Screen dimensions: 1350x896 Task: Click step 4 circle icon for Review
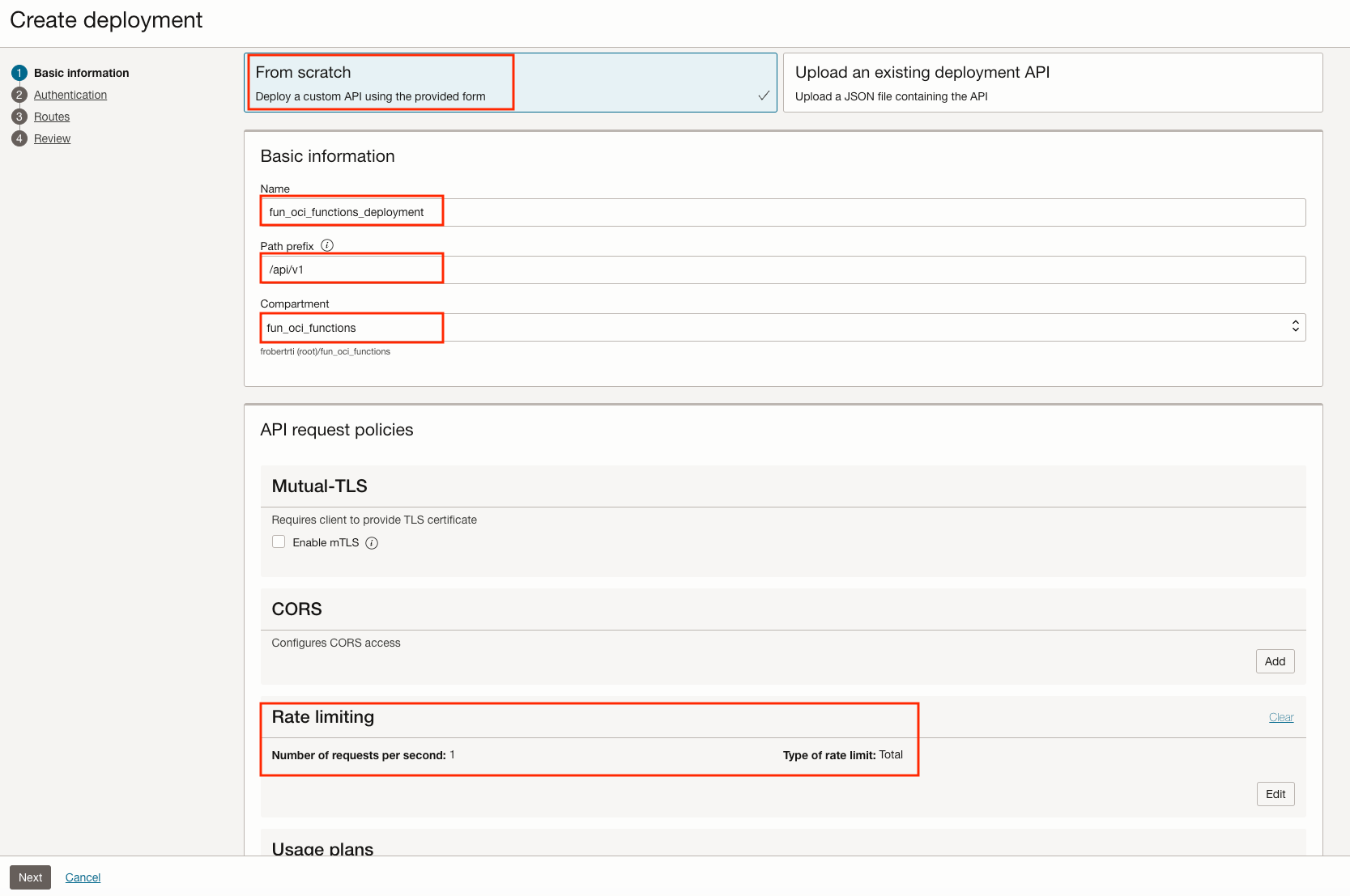click(x=19, y=138)
